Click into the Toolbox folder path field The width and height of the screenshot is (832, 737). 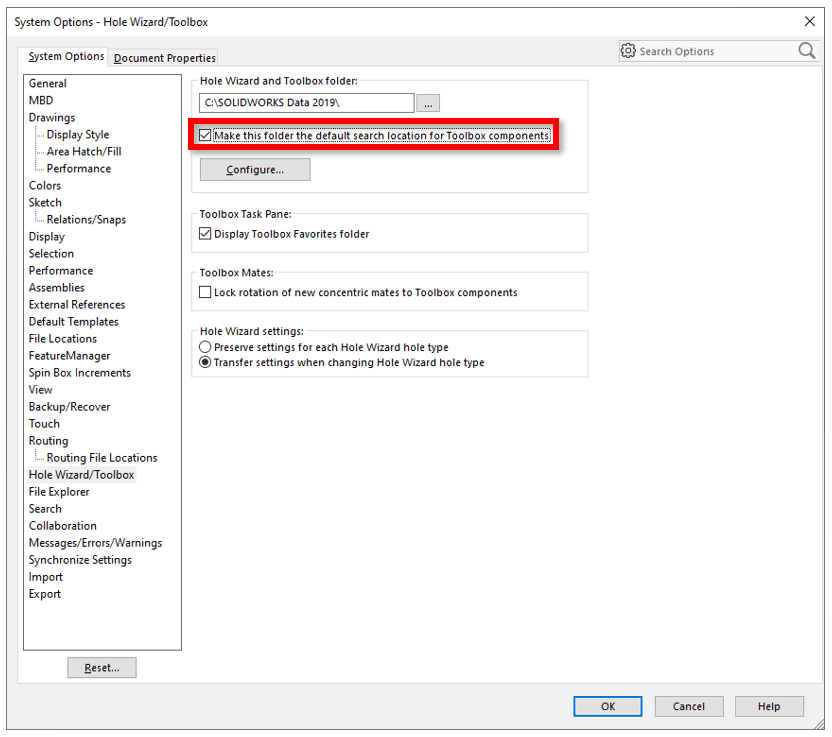tap(306, 103)
